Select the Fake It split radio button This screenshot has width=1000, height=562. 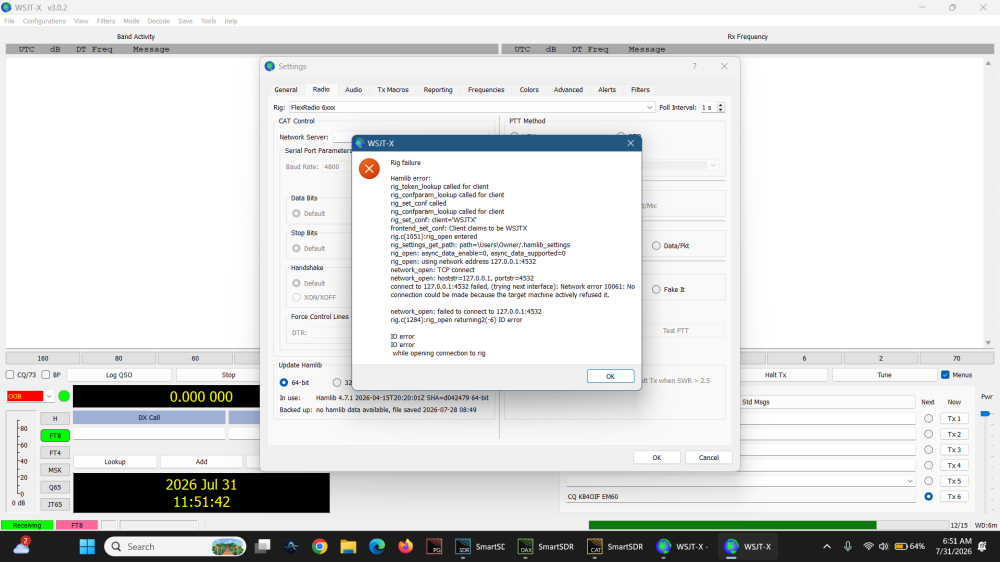[656, 290]
